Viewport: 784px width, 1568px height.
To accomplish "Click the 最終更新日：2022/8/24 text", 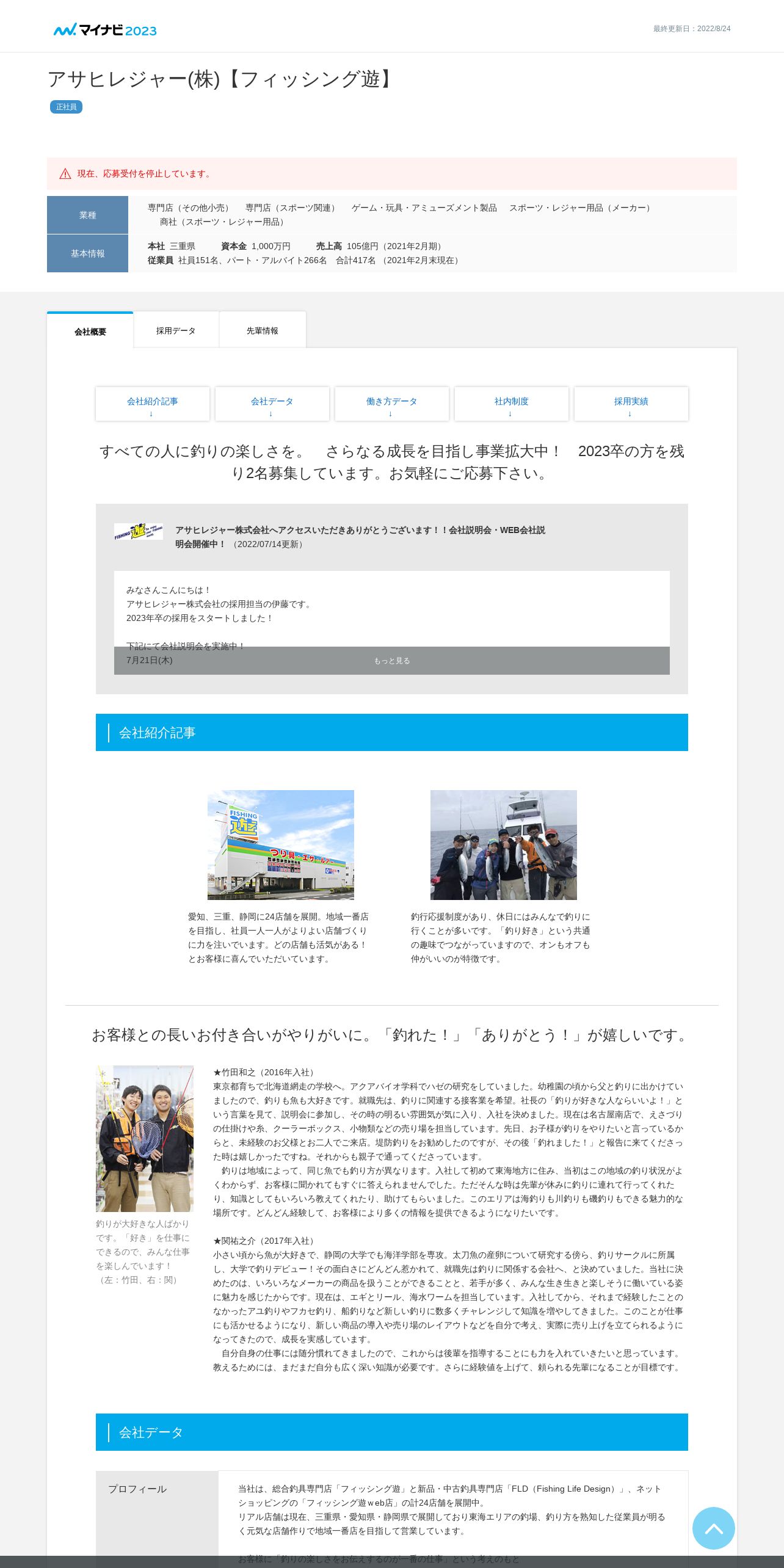I will [692, 29].
